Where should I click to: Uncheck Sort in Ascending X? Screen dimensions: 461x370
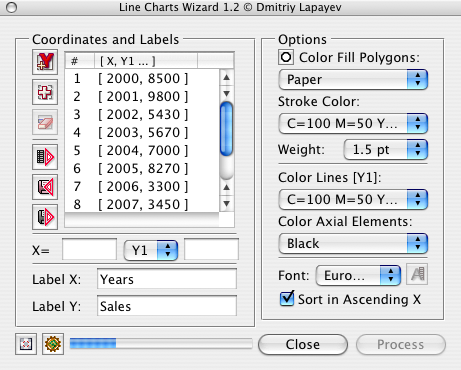(x=287, y=298)
